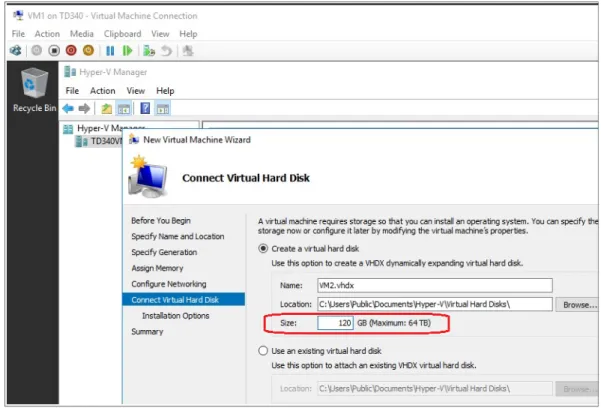
Task: Reset the VM with green play icon
Action: (x=127, y=51)
